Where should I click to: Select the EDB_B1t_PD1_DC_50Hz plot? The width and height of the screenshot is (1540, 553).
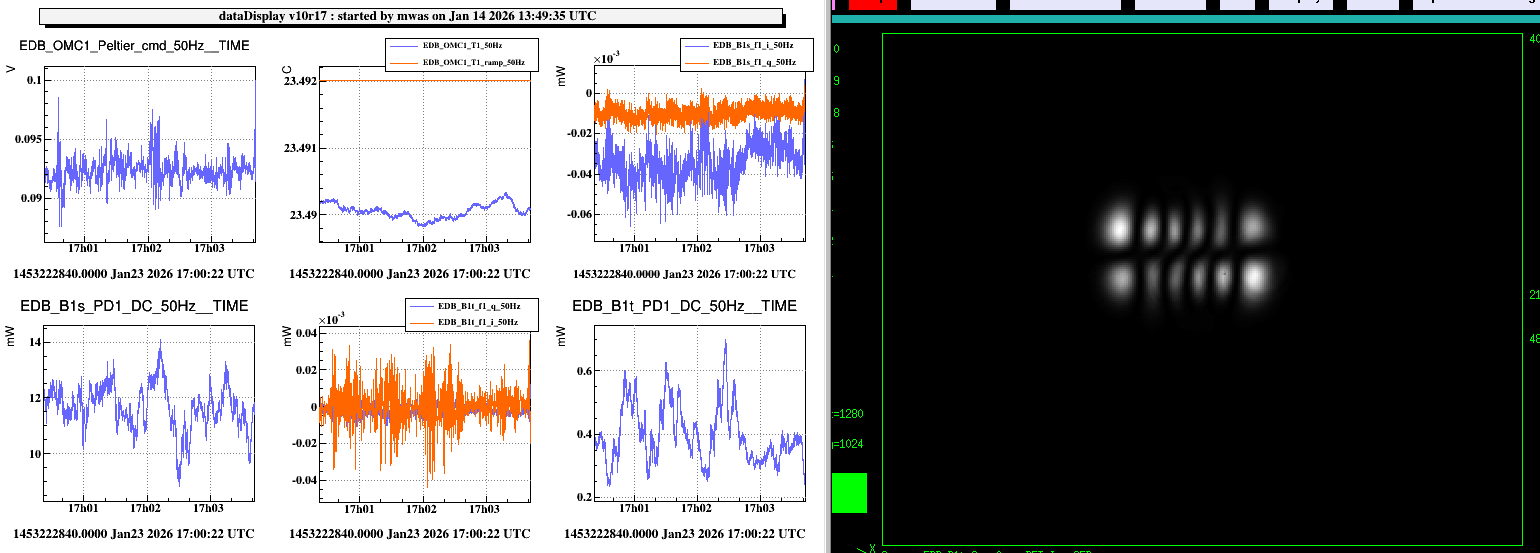[x=700, y=410]
